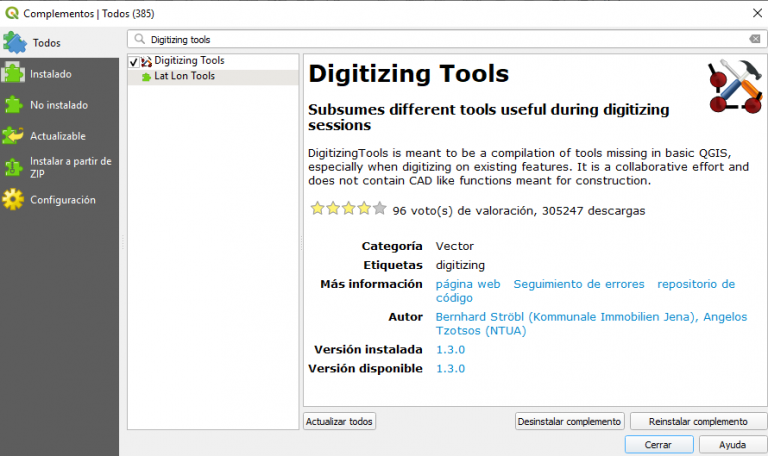Click the green puzzle icon beside Todos

pyautogui.click(x=14, y=43)
